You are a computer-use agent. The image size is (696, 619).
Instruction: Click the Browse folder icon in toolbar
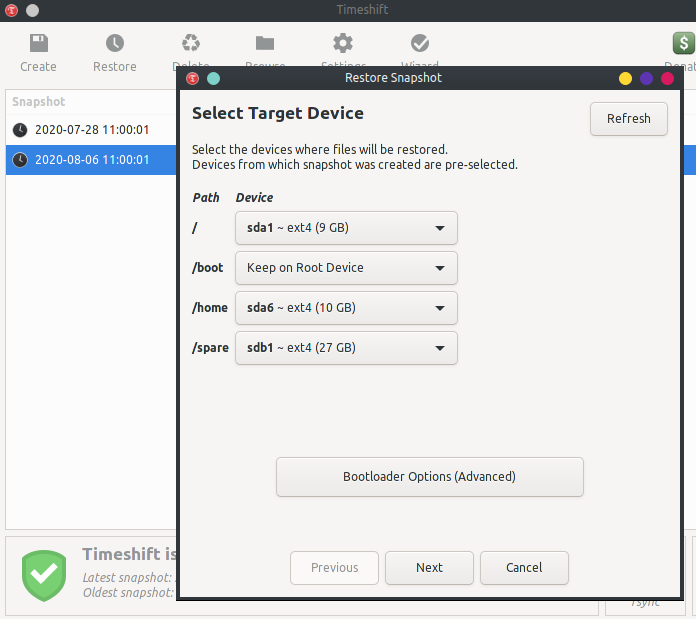(x=265, y=43)
